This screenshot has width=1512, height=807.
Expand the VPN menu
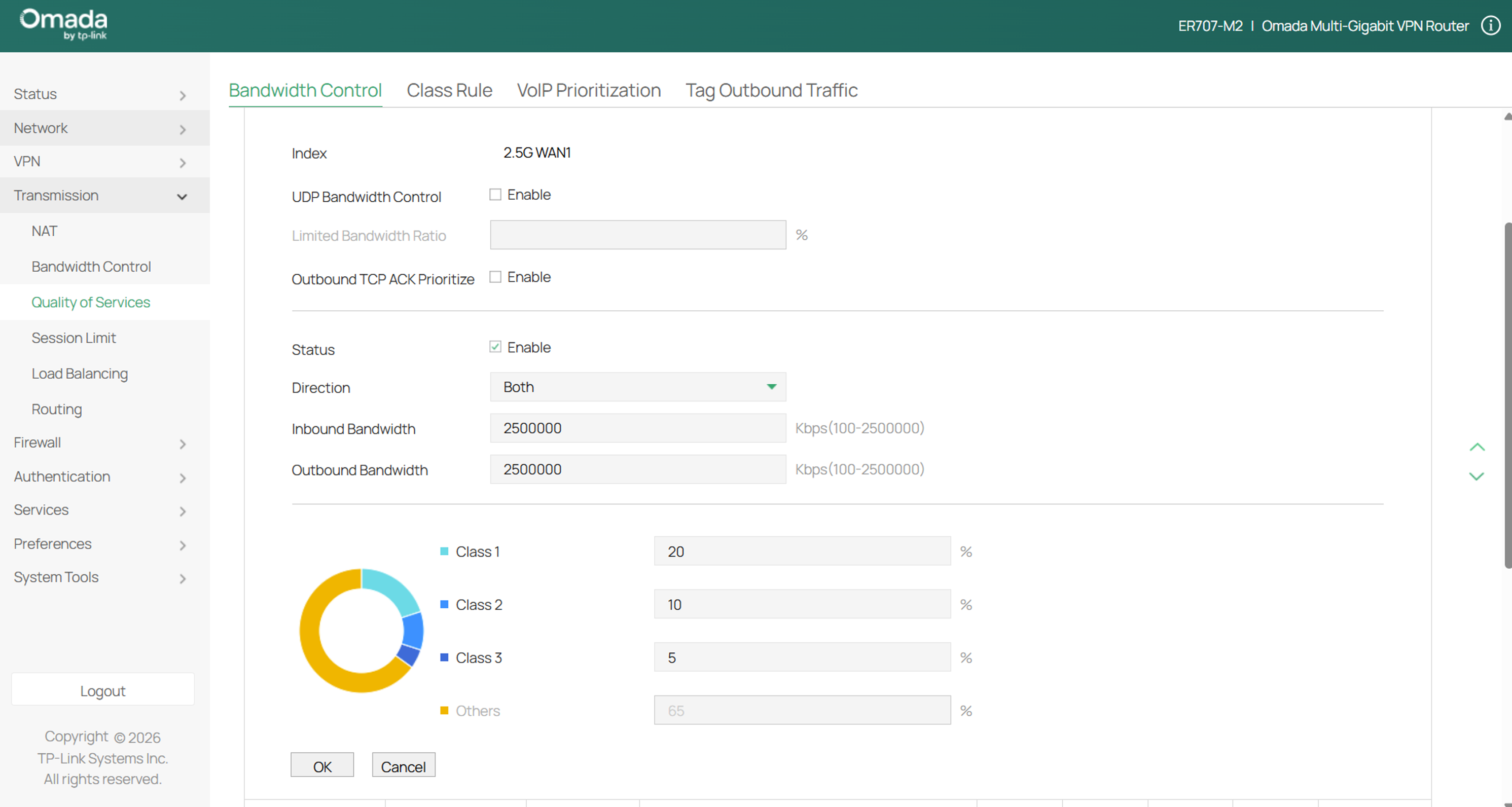pyautogui.click(x=104, y=161)
